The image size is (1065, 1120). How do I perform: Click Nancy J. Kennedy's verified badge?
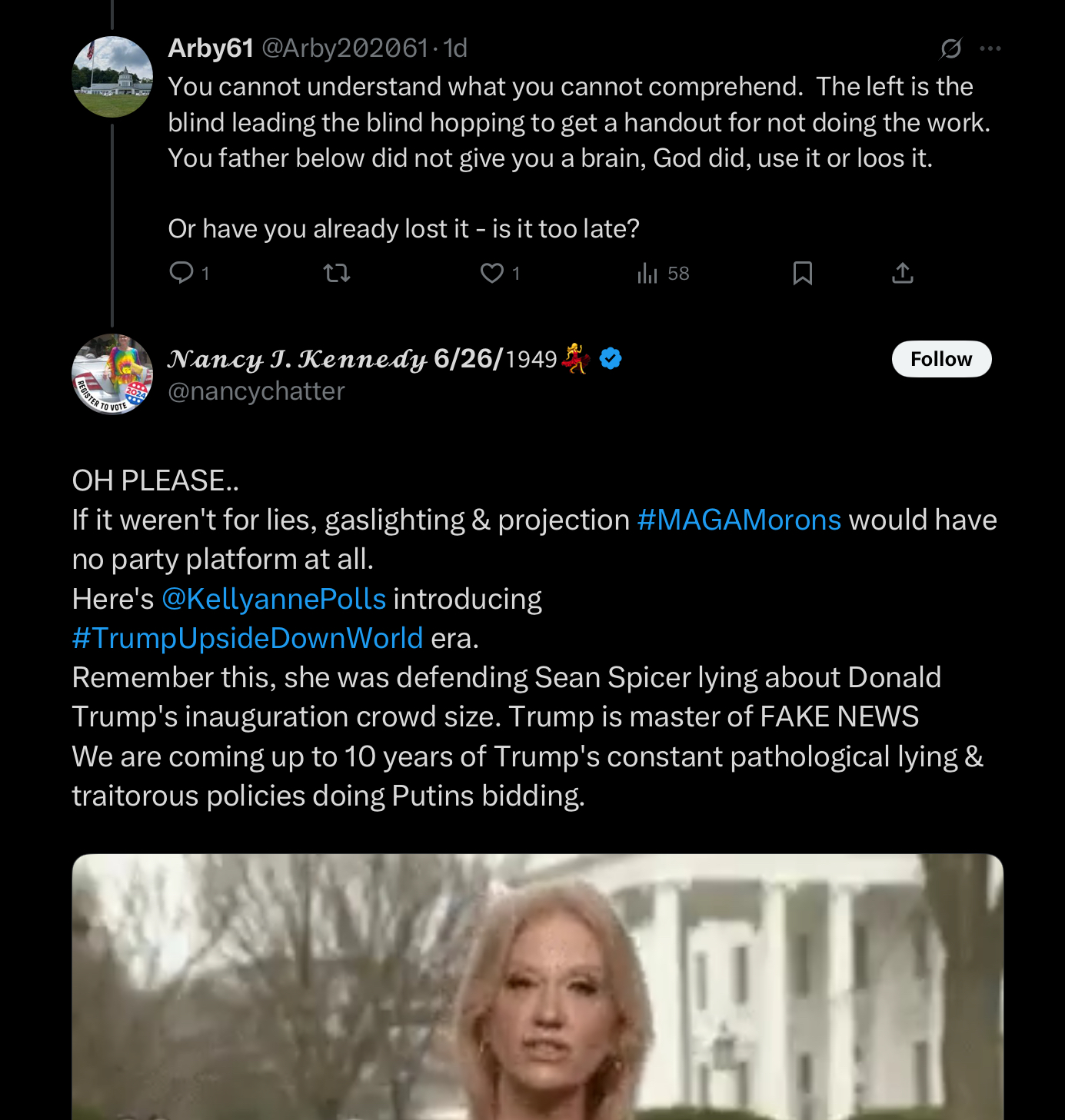[x=611, y=358]
